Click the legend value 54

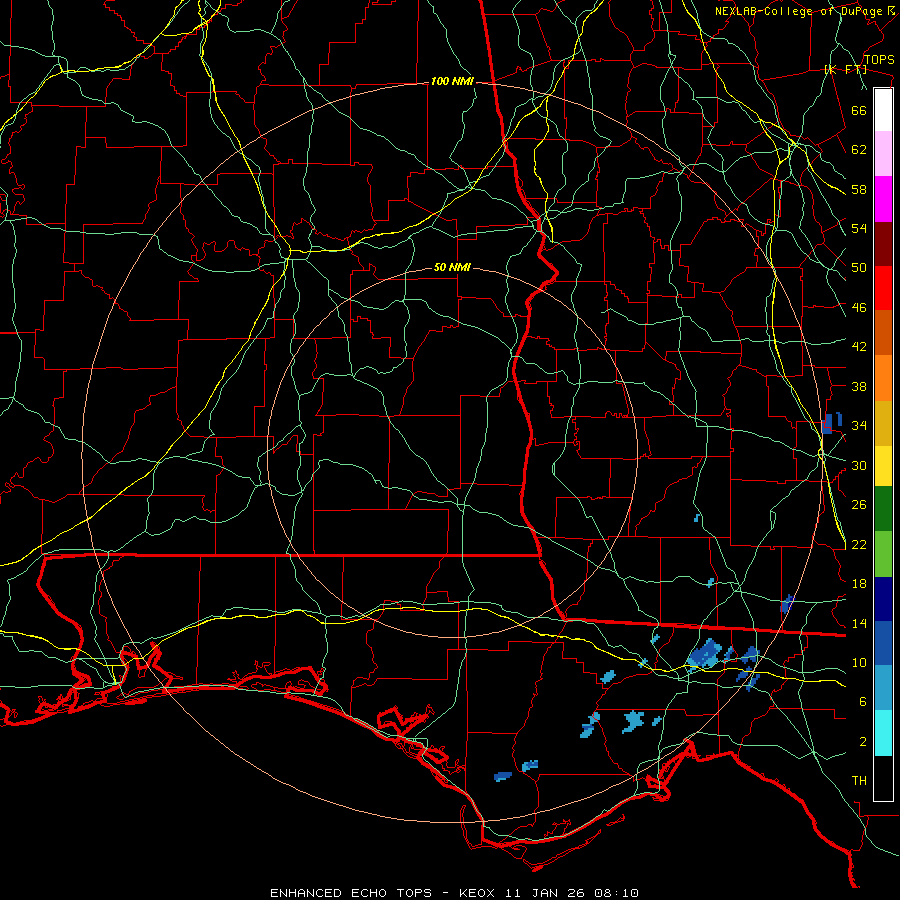click(x=859, y=228)
